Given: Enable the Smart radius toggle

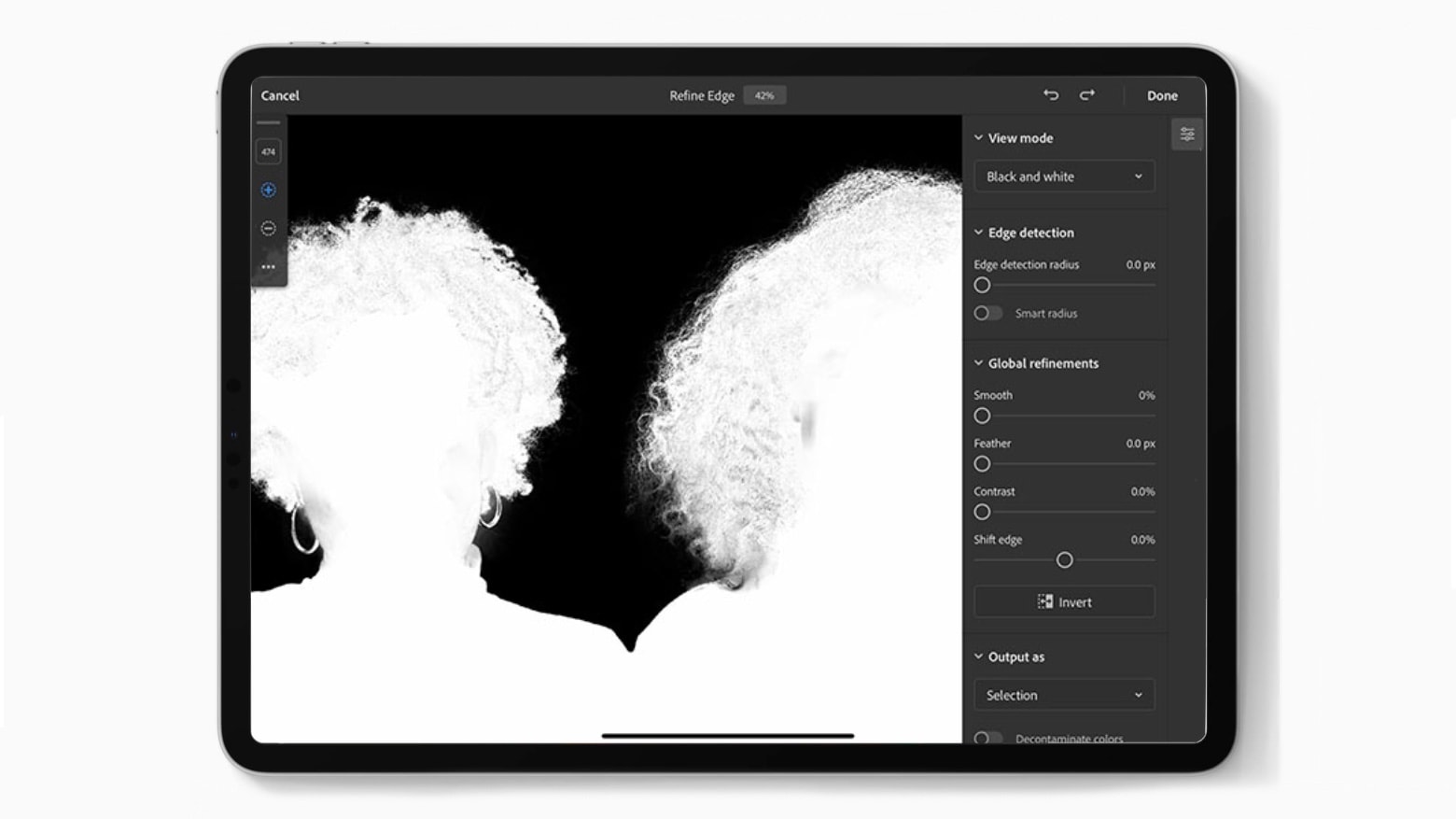Looking at the screenshot, I should 988,313.
